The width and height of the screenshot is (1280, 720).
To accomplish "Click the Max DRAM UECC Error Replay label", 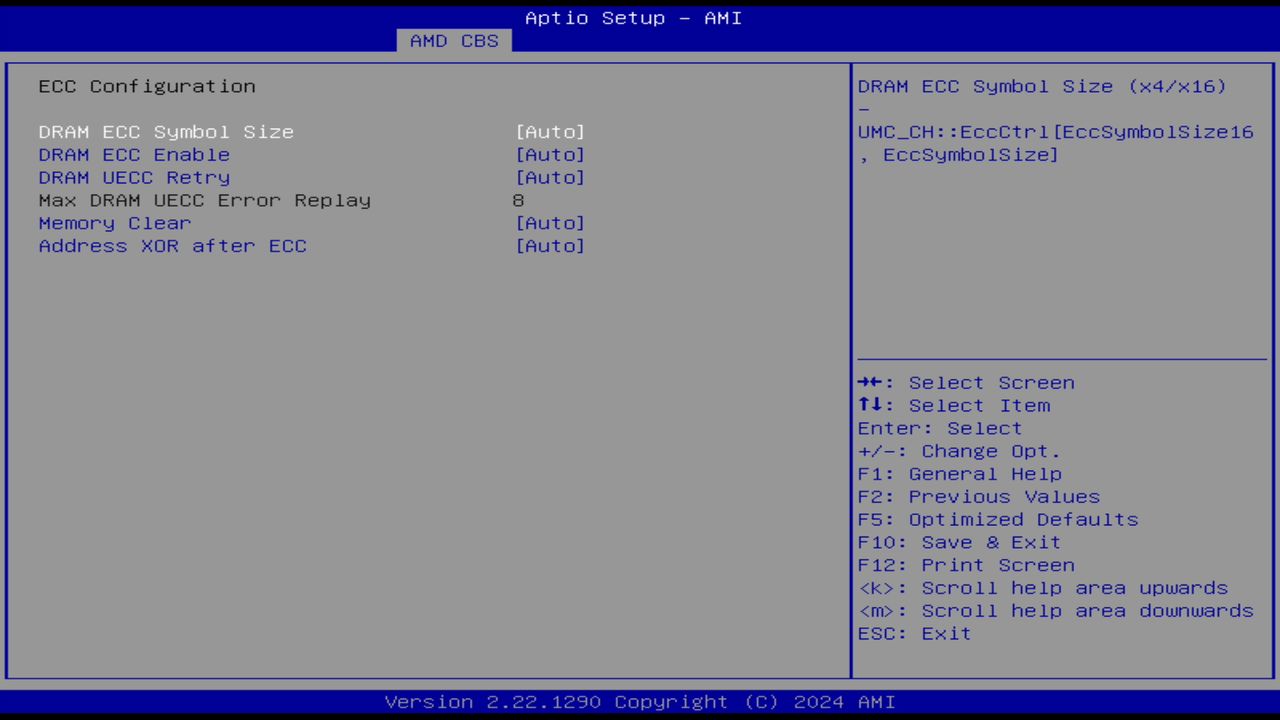I will click(205, 200).
